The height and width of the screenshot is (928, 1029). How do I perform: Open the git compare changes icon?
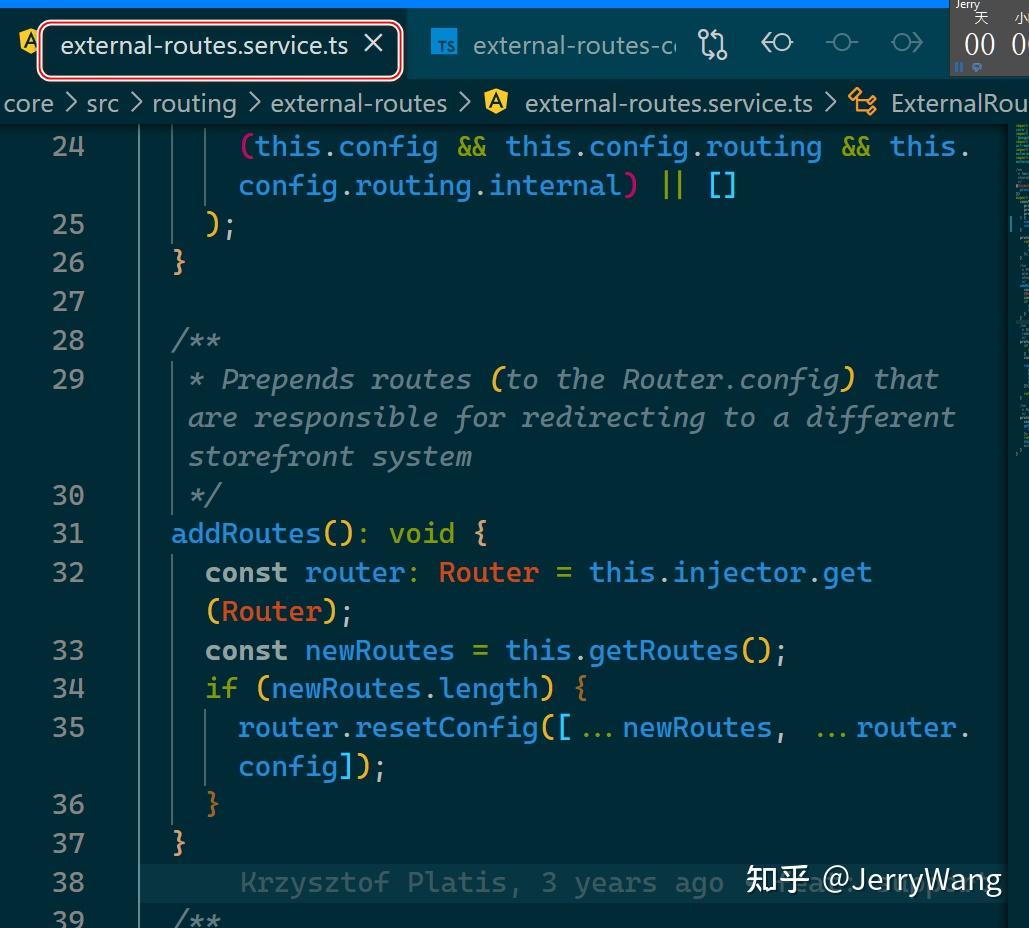[x=712, y=44]
